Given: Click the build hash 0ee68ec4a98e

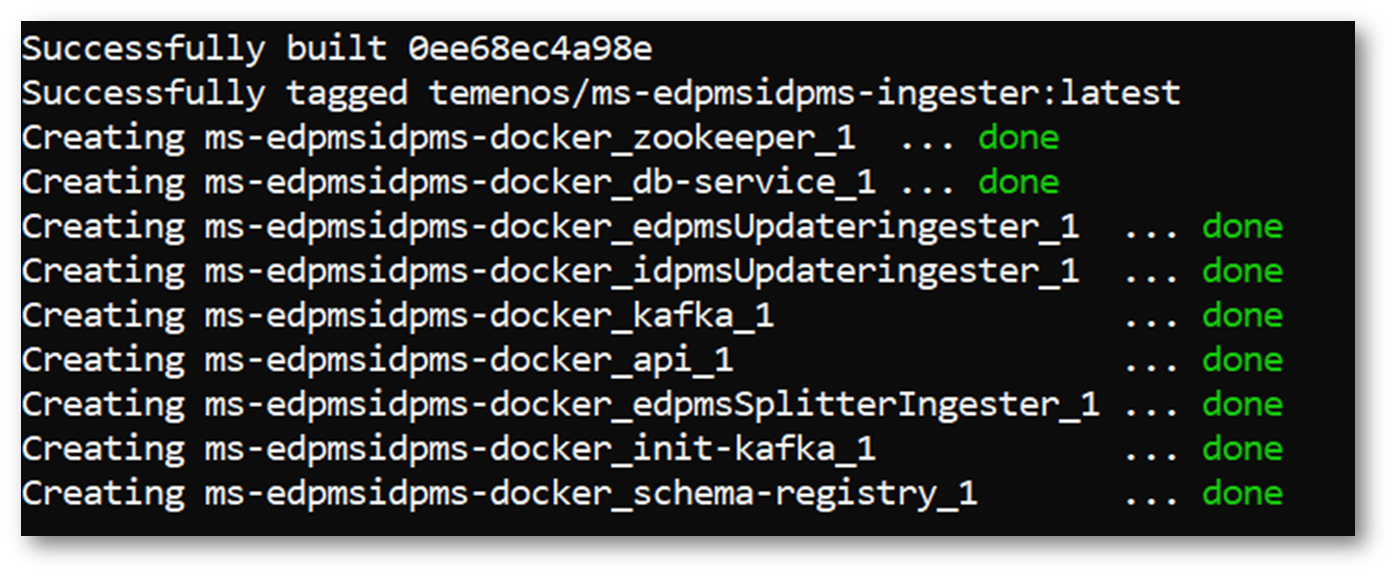Looking at the screenshot, I should [530, 48].
